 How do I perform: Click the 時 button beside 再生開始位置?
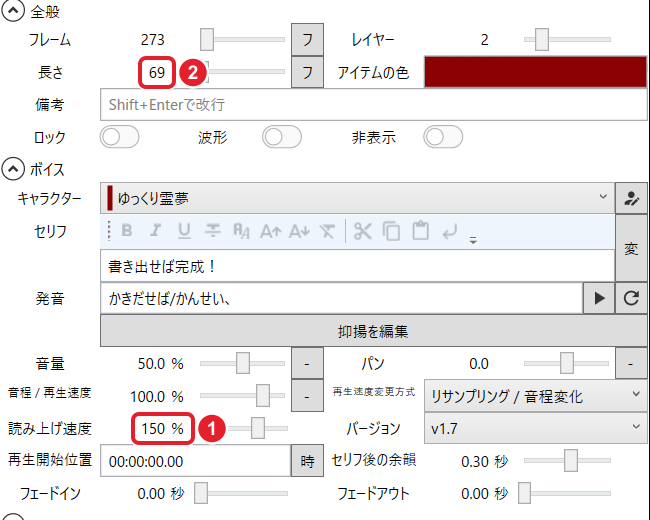coord(307,461)
